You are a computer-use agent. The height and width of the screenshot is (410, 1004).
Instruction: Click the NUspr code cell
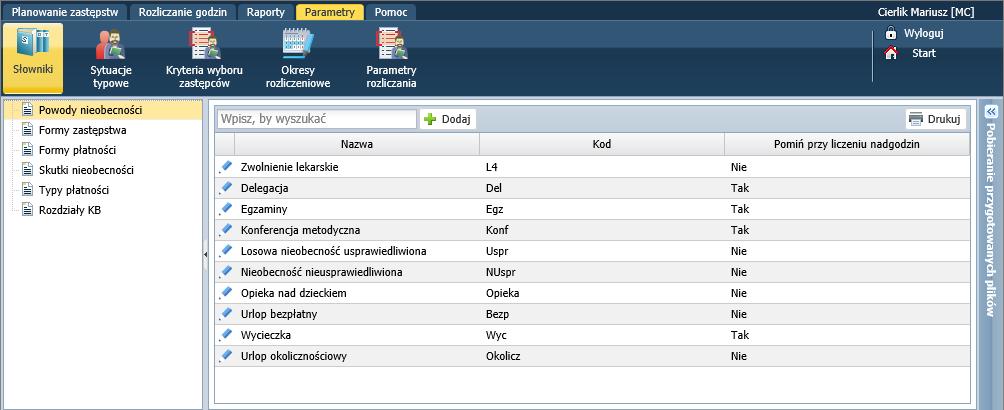pyautogui.click(x=602, y=272)
